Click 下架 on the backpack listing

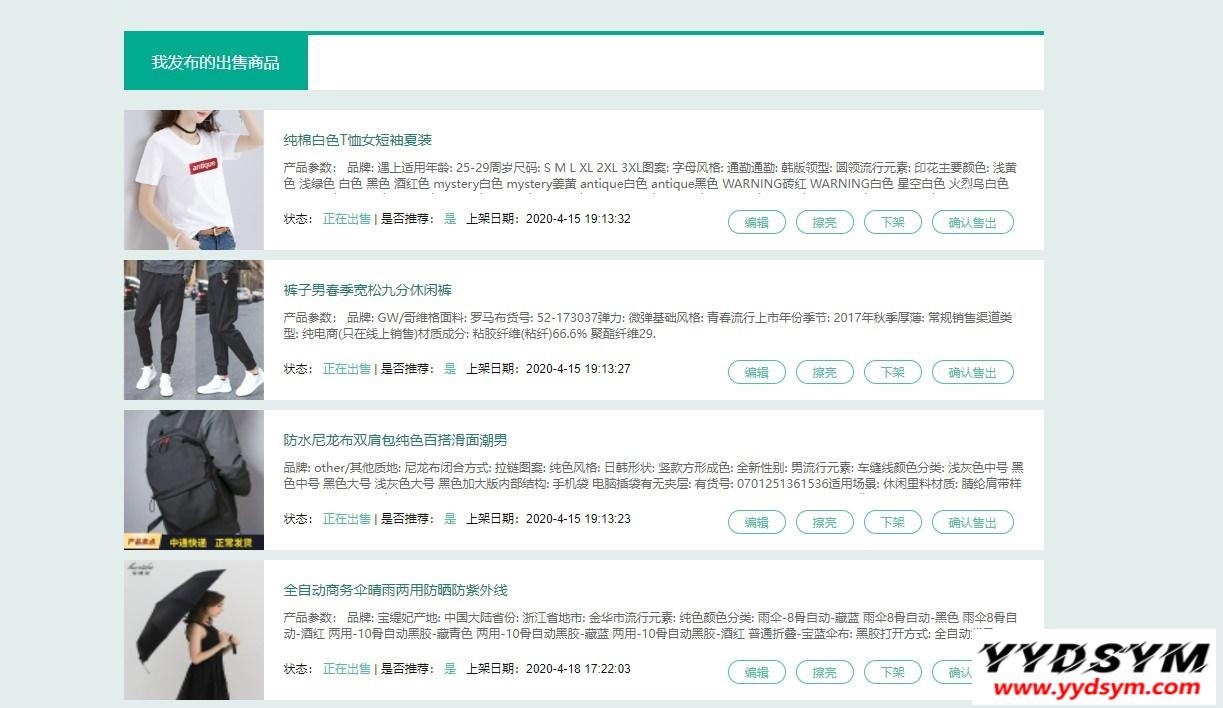(892, 522)
